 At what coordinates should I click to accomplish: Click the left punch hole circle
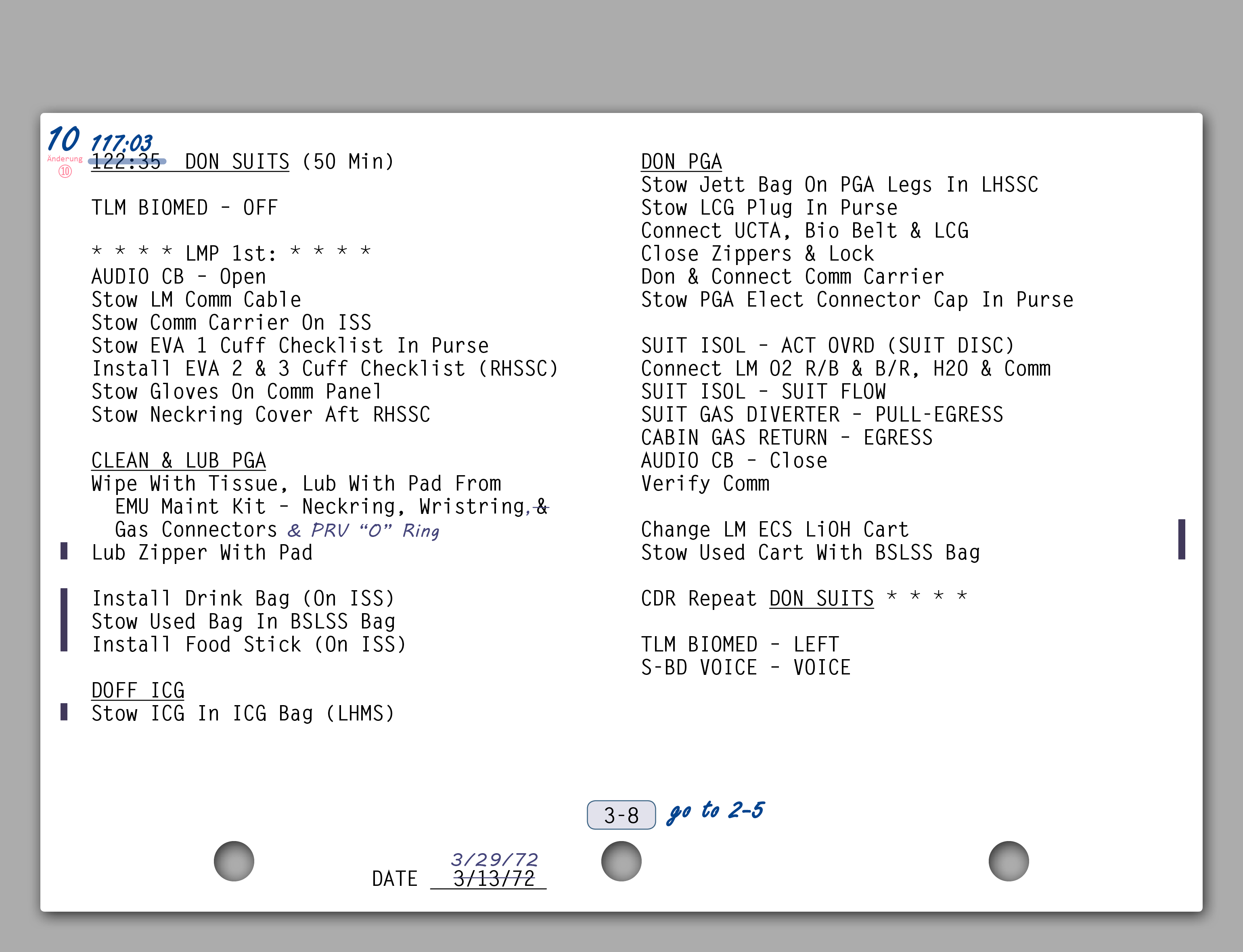click(x=234, y=861)
